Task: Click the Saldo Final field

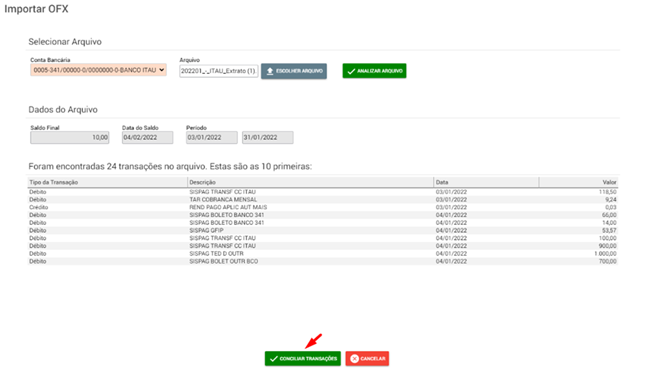Action: pyautogui.click(x=70, y=138)
